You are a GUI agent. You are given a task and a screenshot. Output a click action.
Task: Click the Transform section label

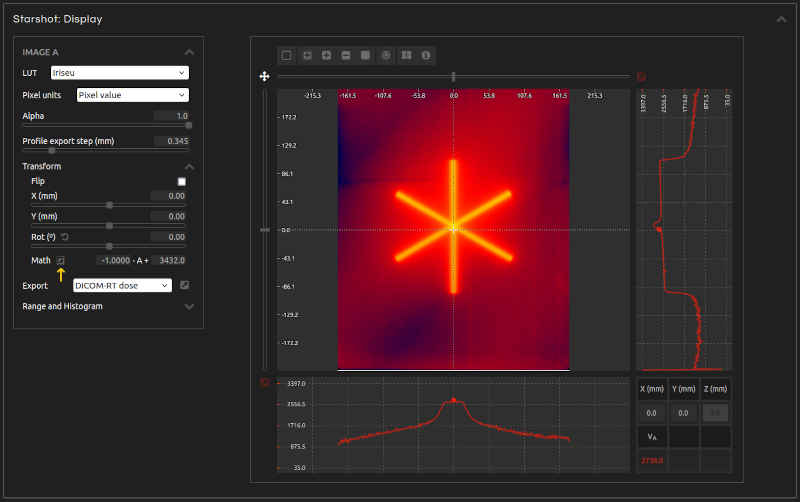click(42, 166)
